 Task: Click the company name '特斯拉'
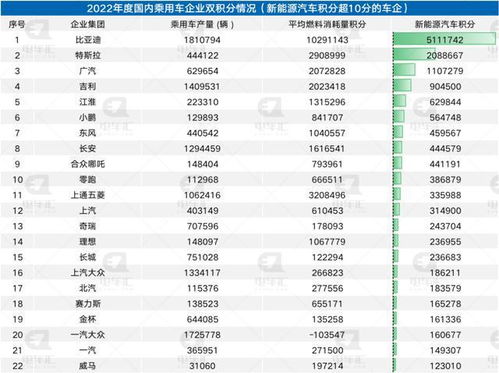pyautogui.click(x=88, y=55)
